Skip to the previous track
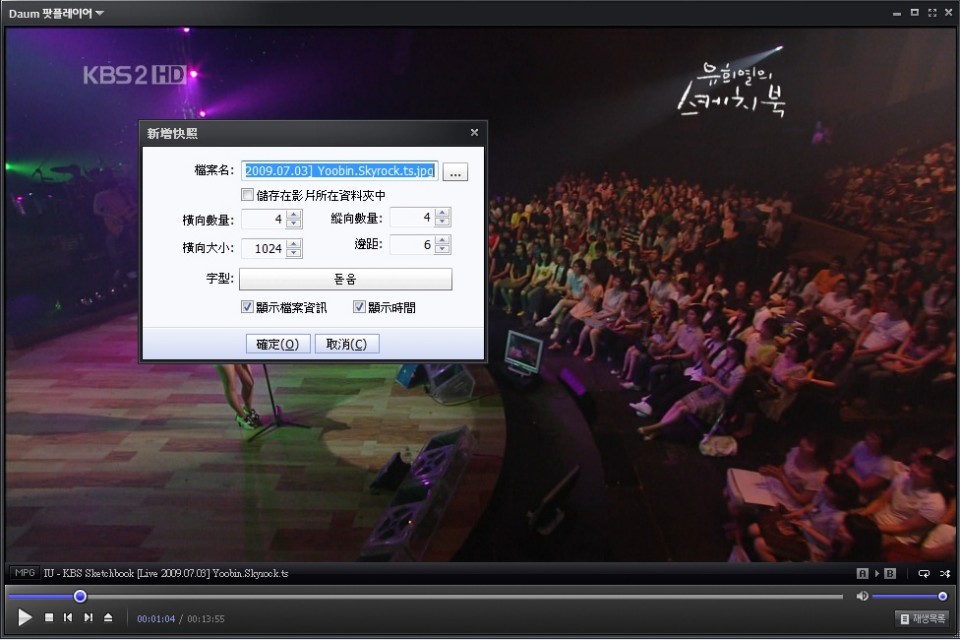The image size is (960, 640). [x=68, y=617]
